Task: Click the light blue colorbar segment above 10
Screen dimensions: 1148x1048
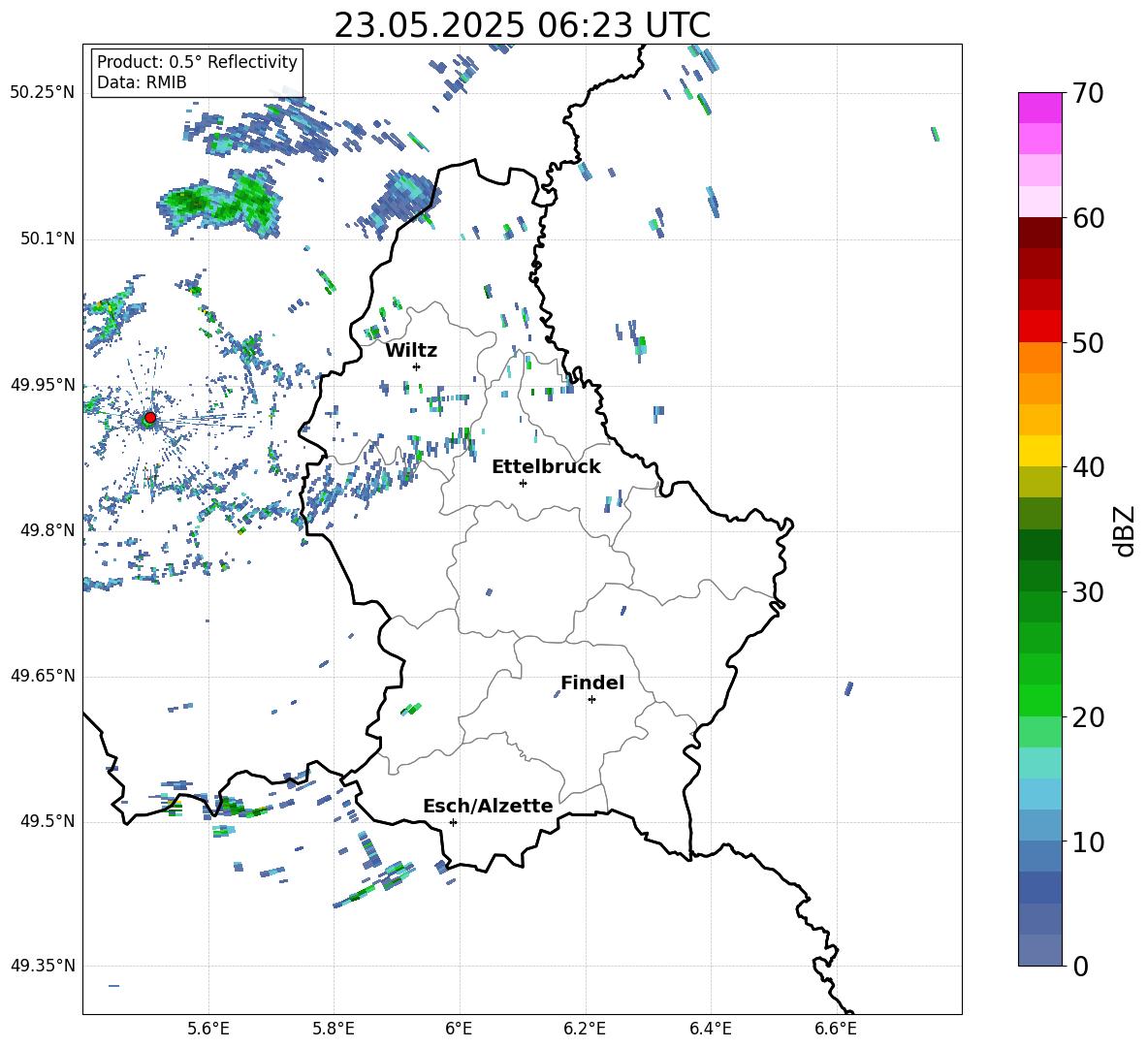Action: pyautogui.click(x=1039, y=794)
